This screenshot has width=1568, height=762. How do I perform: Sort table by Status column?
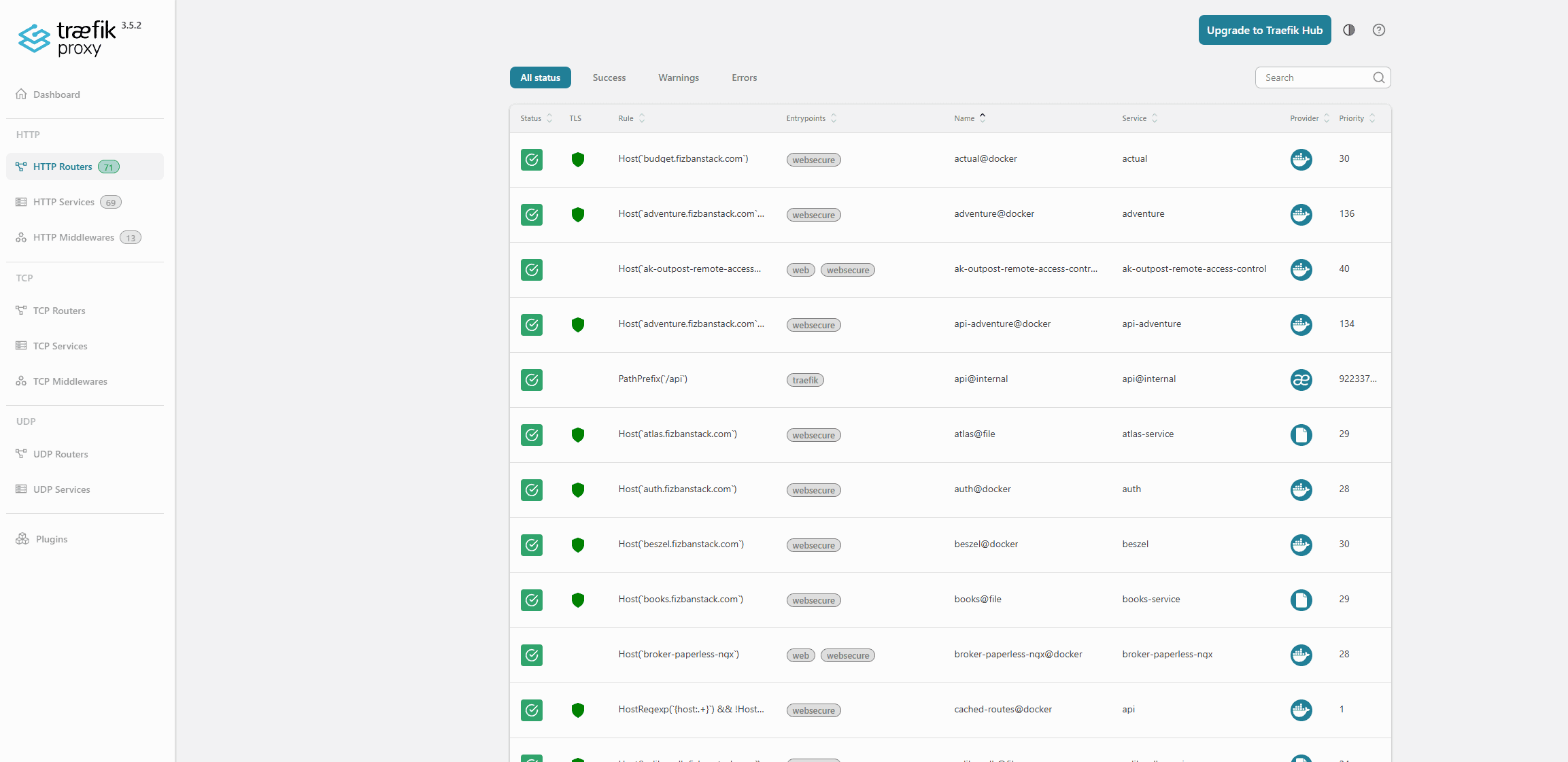point(536,118)
